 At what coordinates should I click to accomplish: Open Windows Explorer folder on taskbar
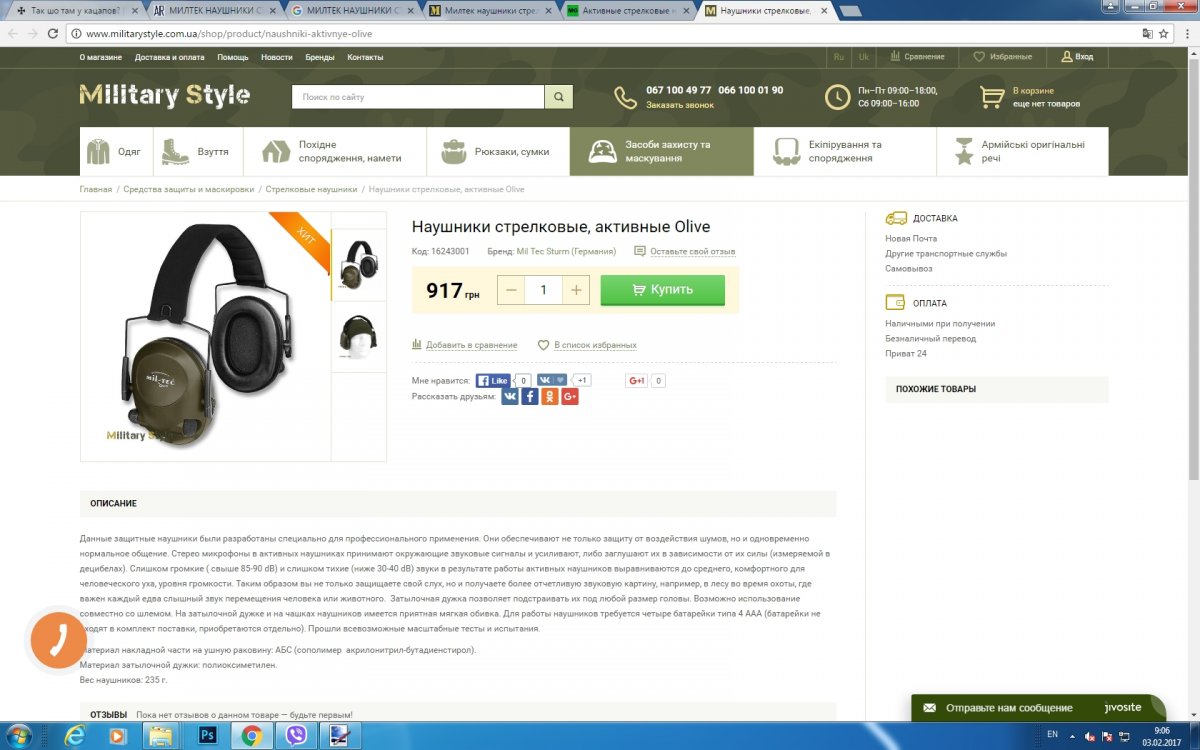point(161,736)
